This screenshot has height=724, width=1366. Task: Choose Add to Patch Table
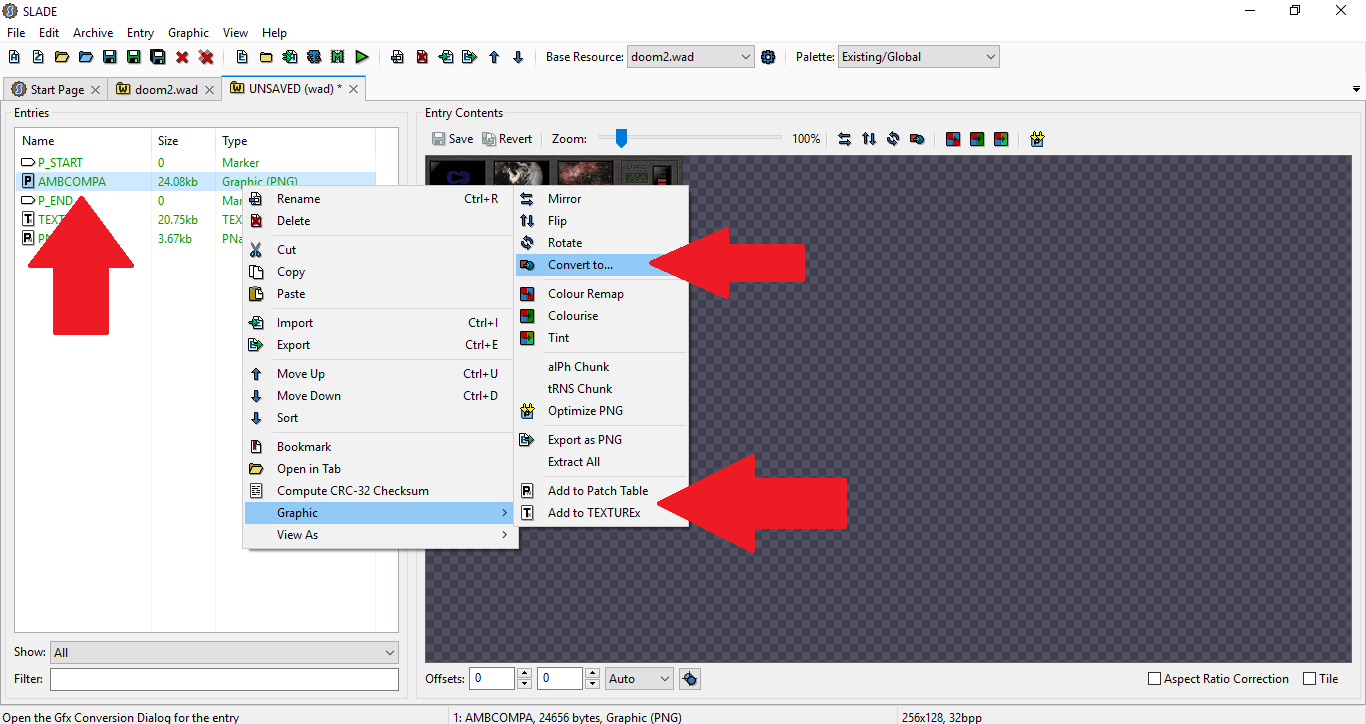pyautogui.click(x=600, y=491)
